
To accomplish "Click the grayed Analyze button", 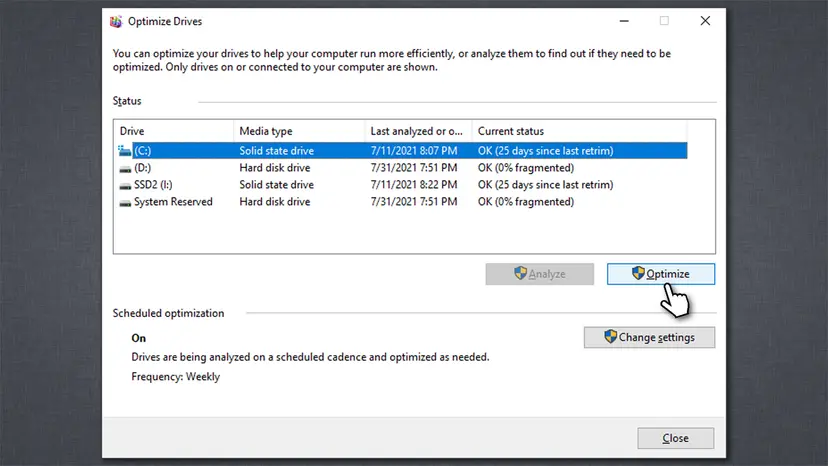I will coord(540,274).
